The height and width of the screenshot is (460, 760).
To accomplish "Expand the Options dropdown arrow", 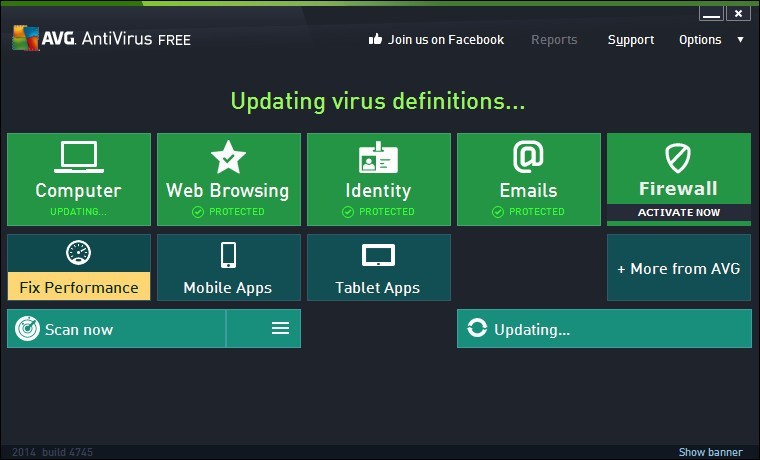I will click(741, 40).
